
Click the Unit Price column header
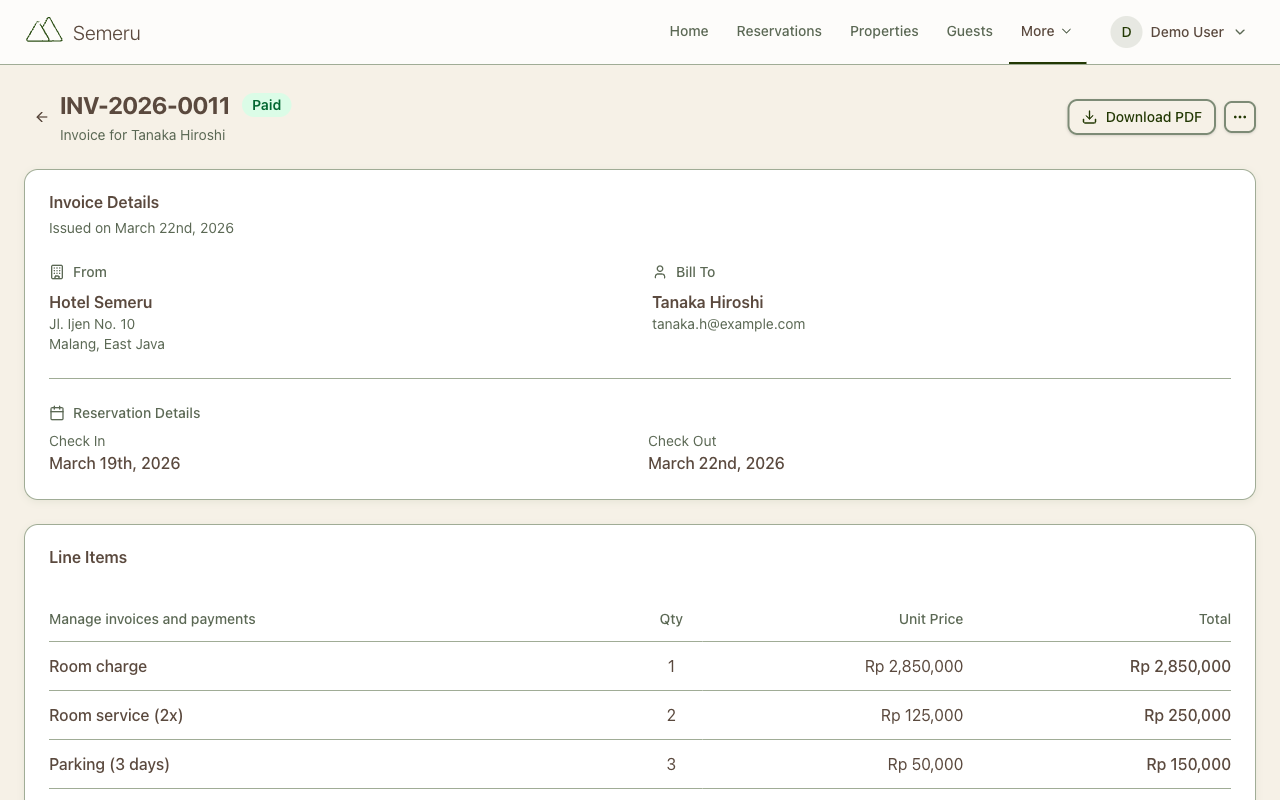click(x=931, y=619)
